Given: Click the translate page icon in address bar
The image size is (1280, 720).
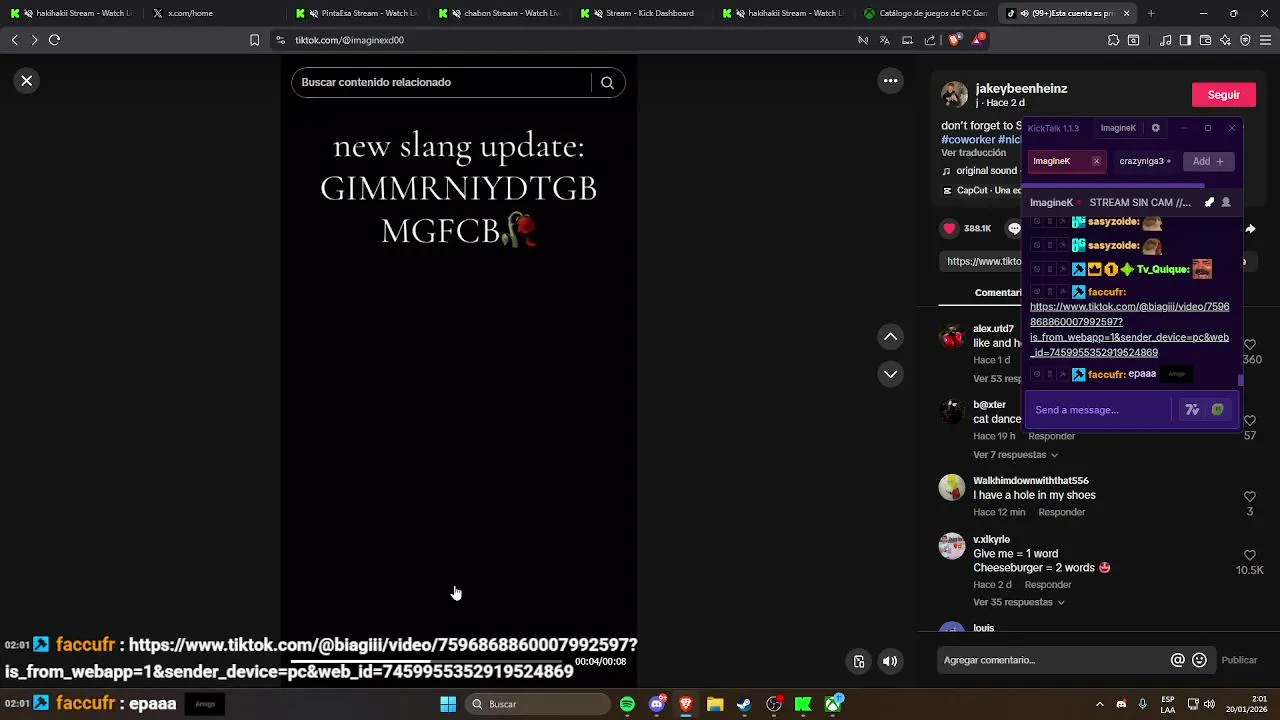Looking at the screenshot, I should tap(884, 40).
